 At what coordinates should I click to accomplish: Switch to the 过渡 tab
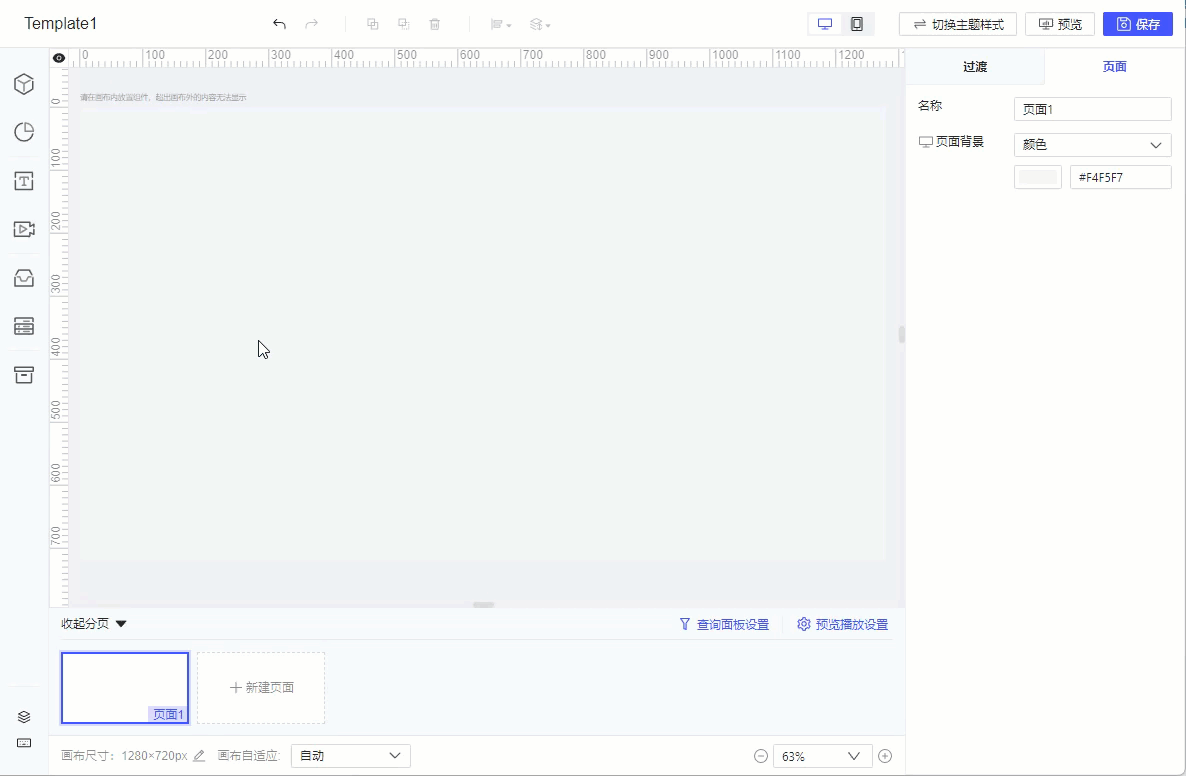coord(975,66)
